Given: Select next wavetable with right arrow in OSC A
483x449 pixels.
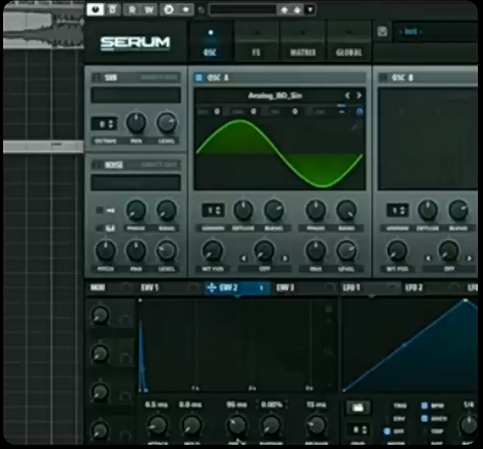Looking at the screenshot, I should (359, 96).
